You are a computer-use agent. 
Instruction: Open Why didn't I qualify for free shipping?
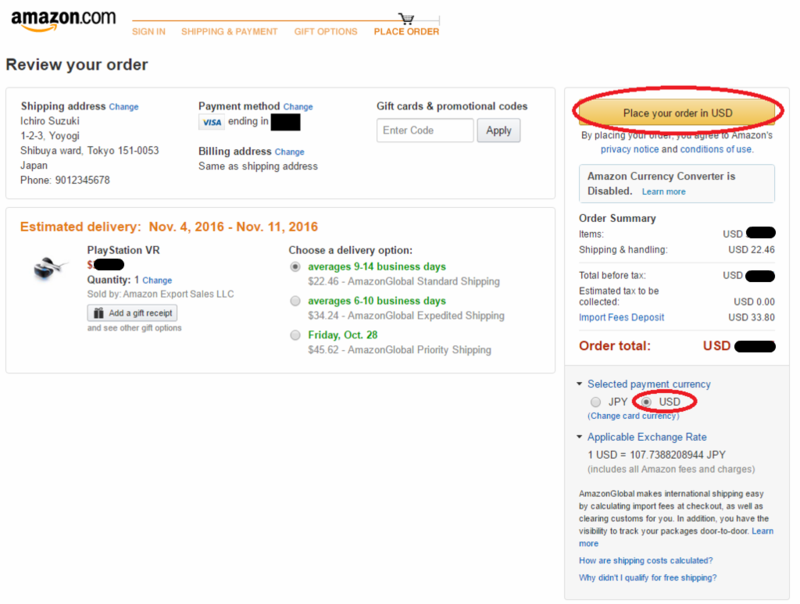pyautogui.click(x=647, y=578)
